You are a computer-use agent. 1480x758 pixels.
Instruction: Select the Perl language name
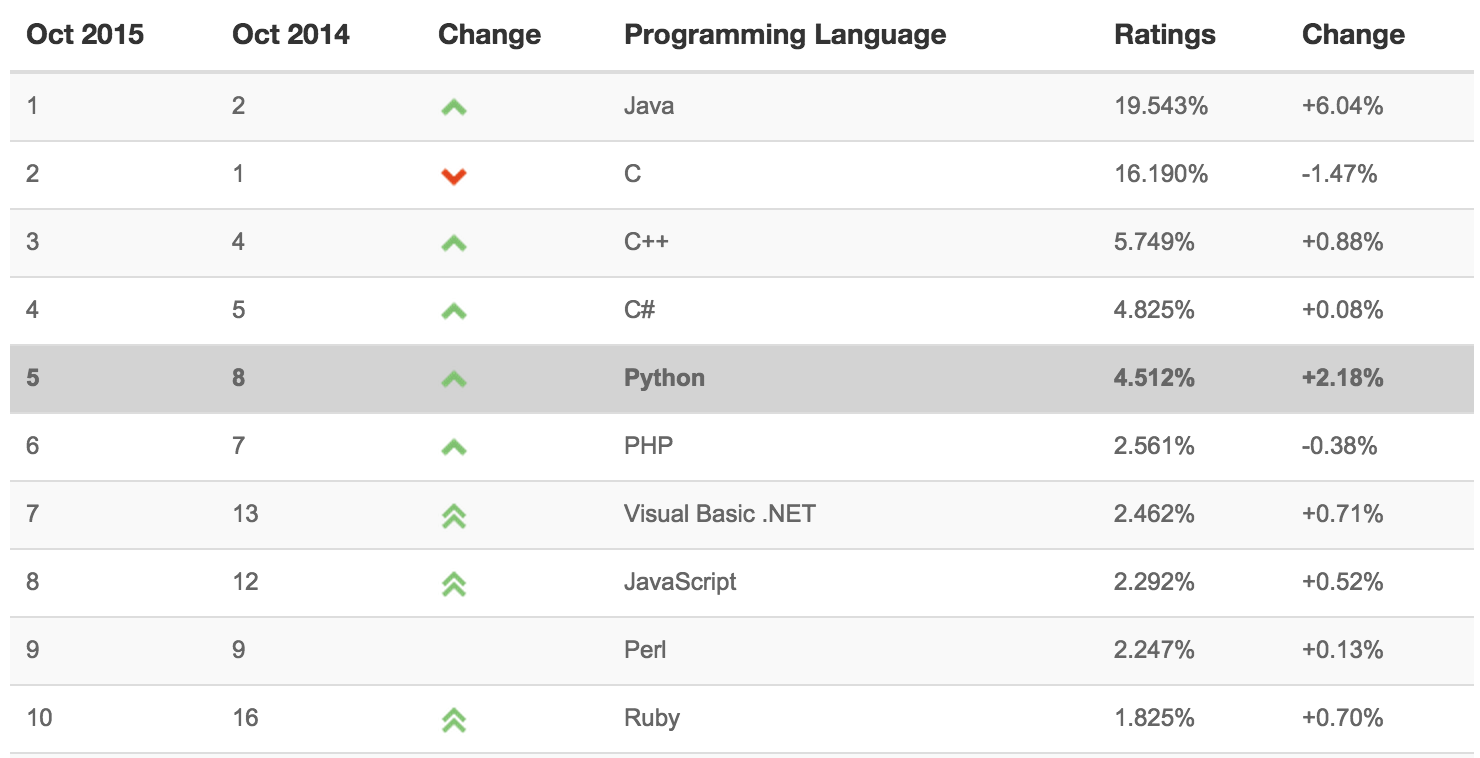[644, 650]
